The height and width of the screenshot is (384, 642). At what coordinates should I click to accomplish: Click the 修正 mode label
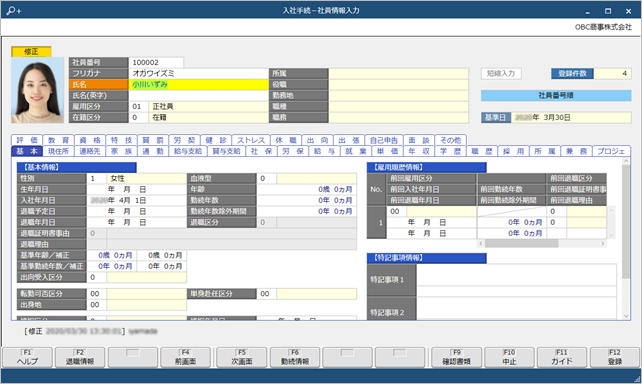point(31,52)
